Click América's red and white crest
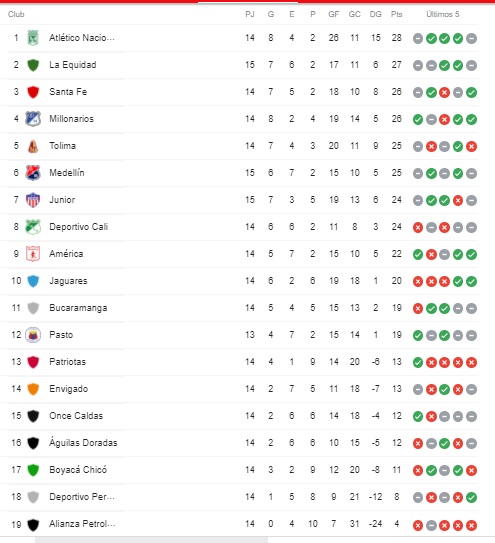The width and height of the screenshot is (495, 543). [33, 254]
